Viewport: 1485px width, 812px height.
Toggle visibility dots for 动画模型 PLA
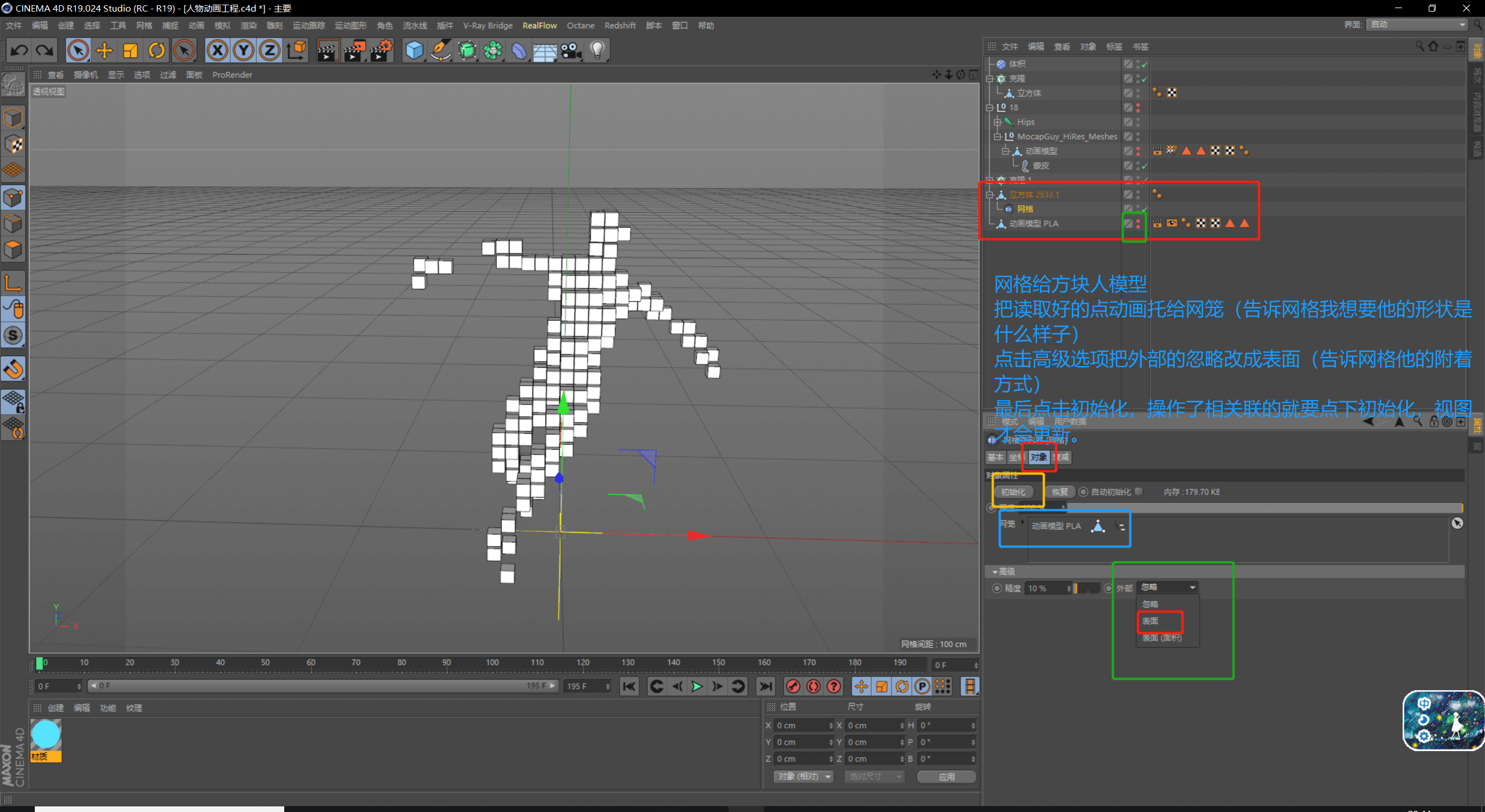point(1138,223)
